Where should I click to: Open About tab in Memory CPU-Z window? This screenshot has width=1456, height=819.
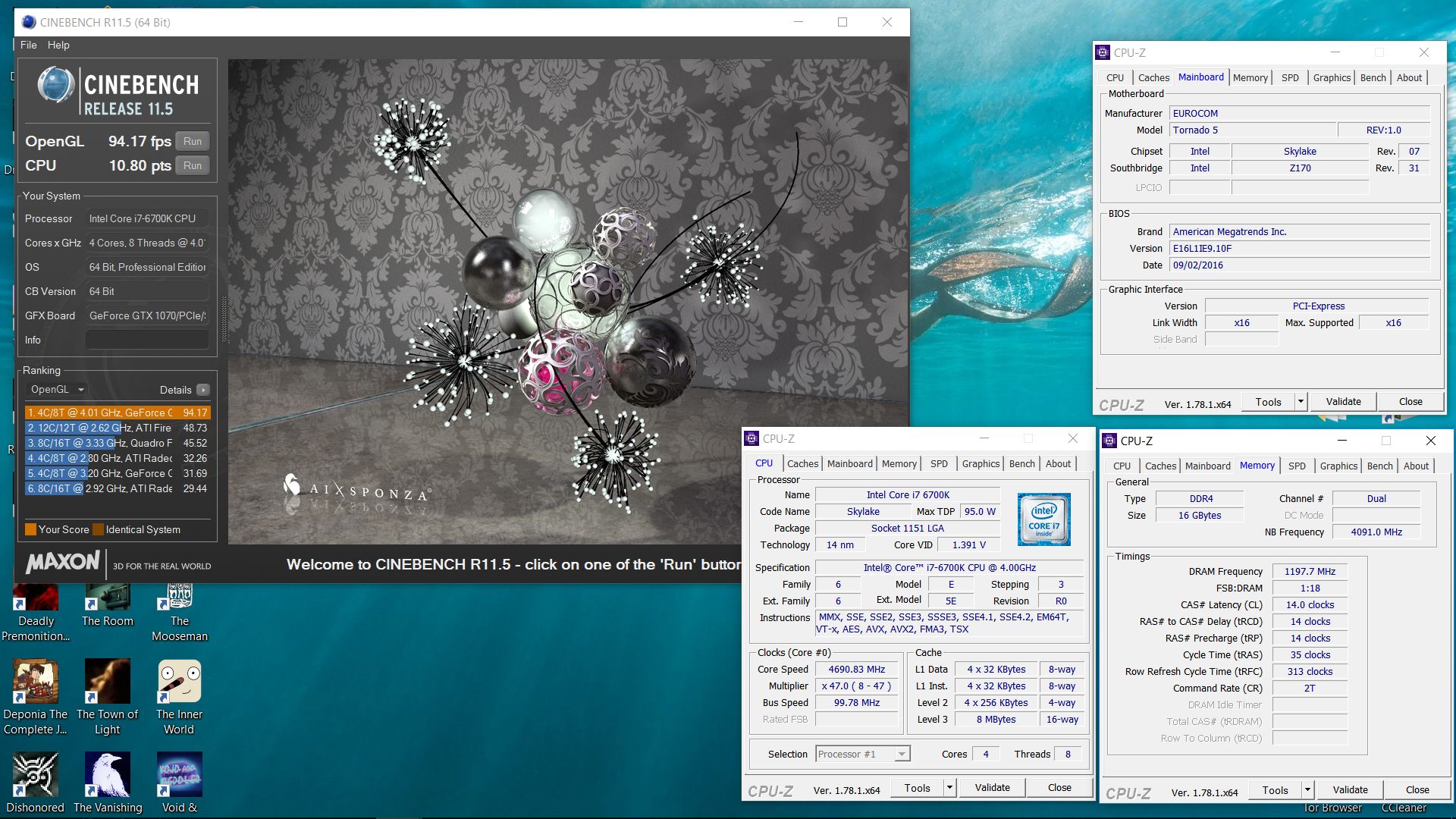[1416, 466]
